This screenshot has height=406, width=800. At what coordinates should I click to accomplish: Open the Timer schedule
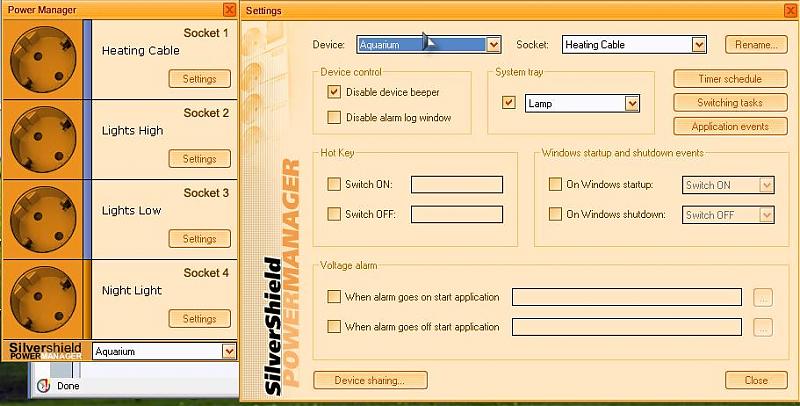(x=730, y=79)
